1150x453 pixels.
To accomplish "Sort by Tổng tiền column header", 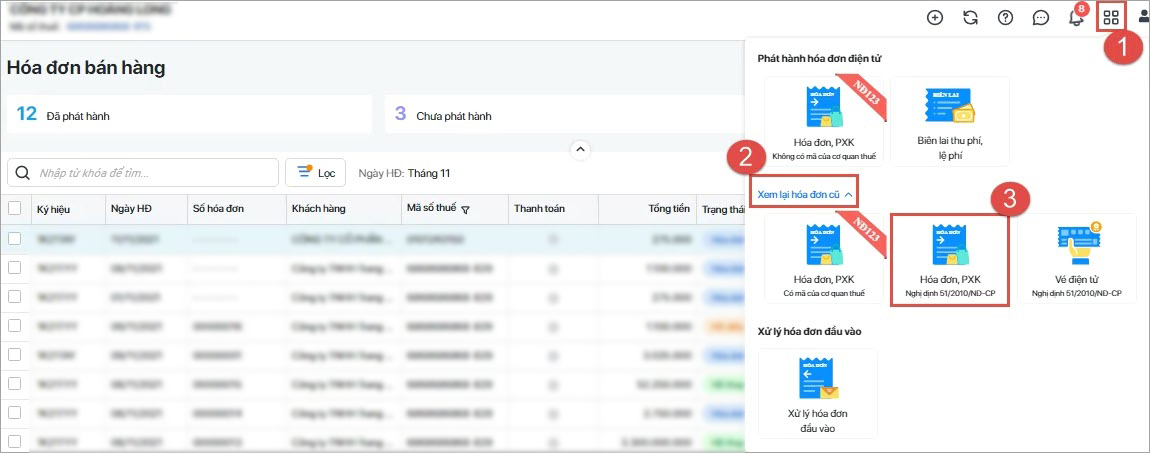I will pyautogui.click(x=669, y=209).
